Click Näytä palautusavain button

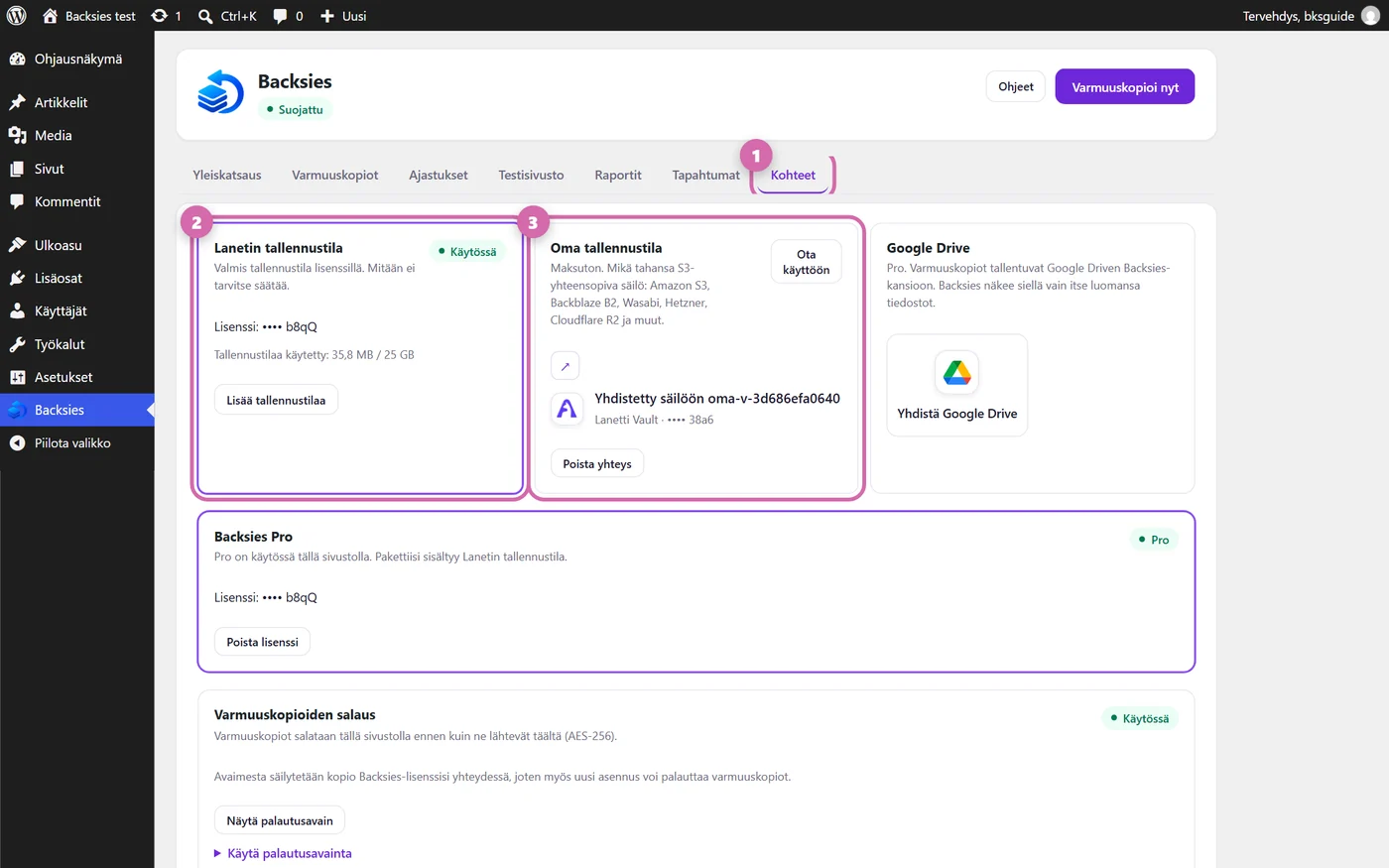[280, 820]
